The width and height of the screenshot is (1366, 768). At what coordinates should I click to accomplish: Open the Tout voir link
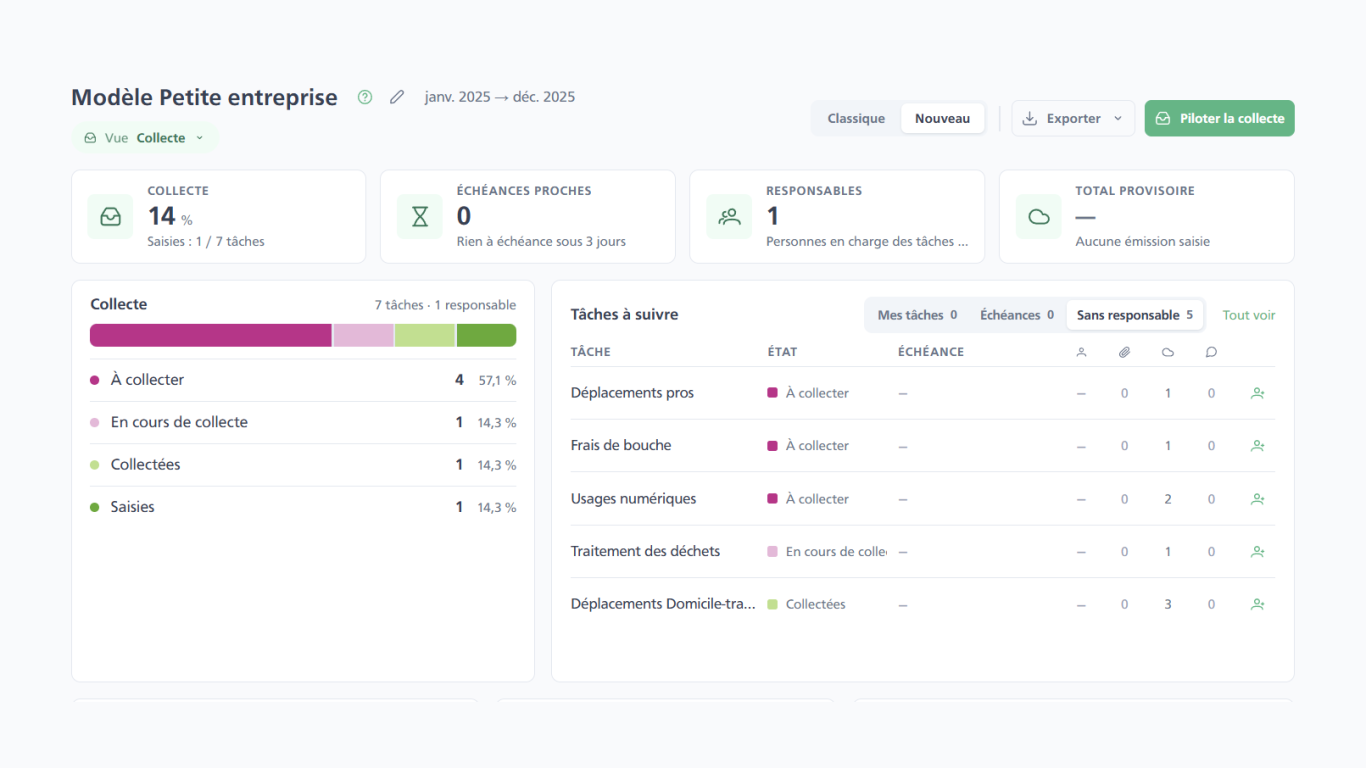coord(1249,315)
